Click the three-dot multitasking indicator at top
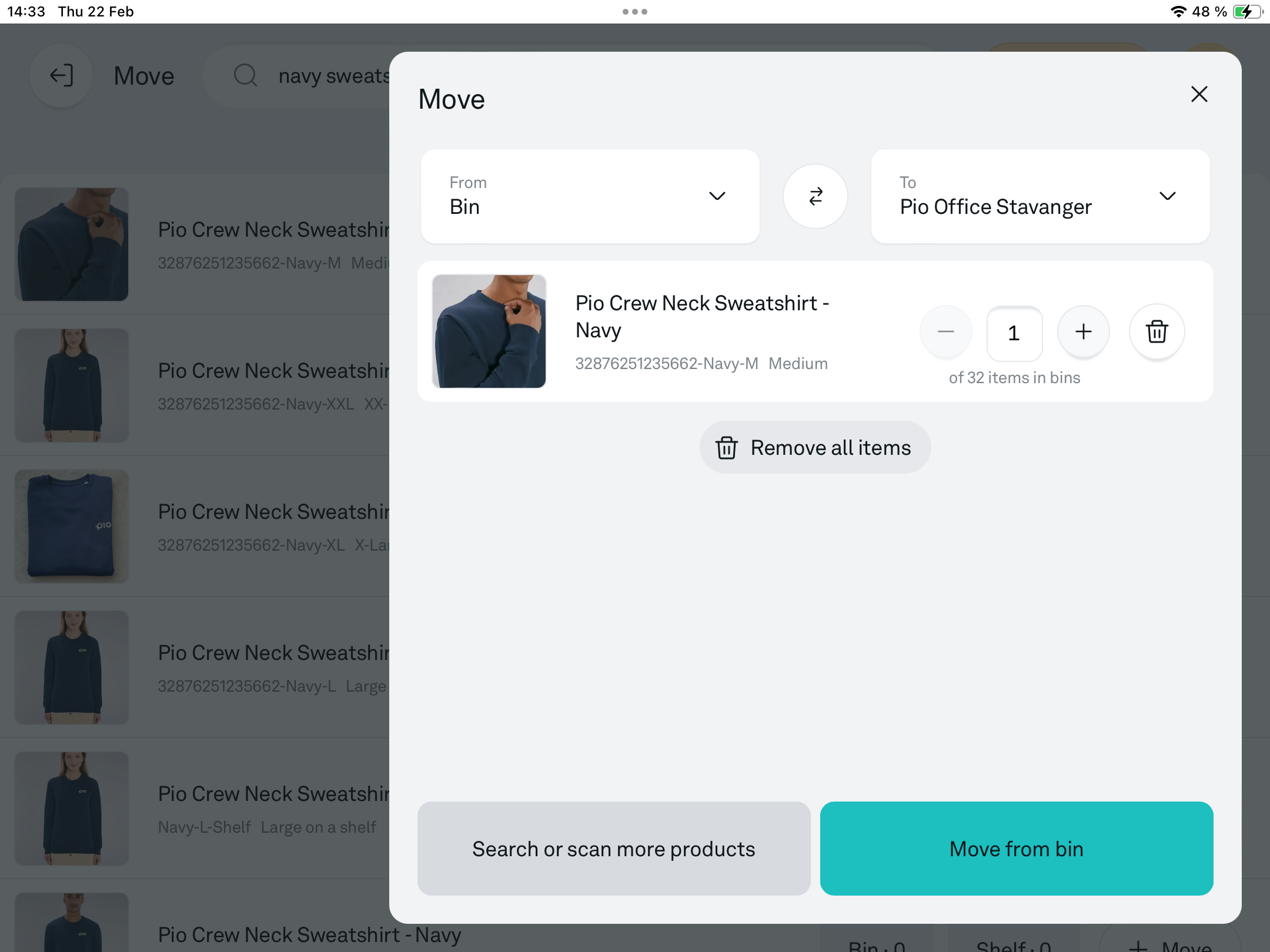This screenshot has height=952, width=1270. 635,12
